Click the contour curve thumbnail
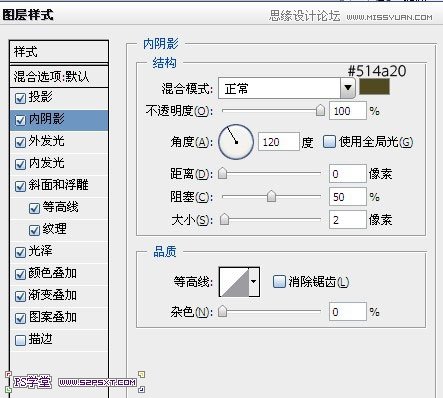 tap(234, 282)
